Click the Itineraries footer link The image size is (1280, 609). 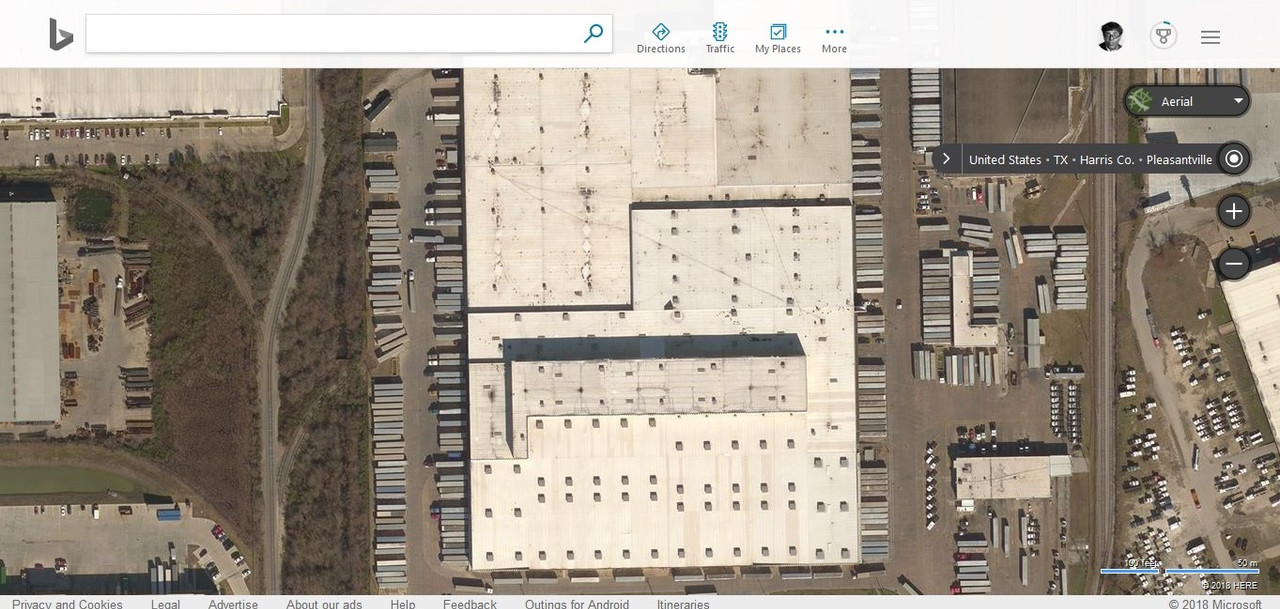pos(683,603)
